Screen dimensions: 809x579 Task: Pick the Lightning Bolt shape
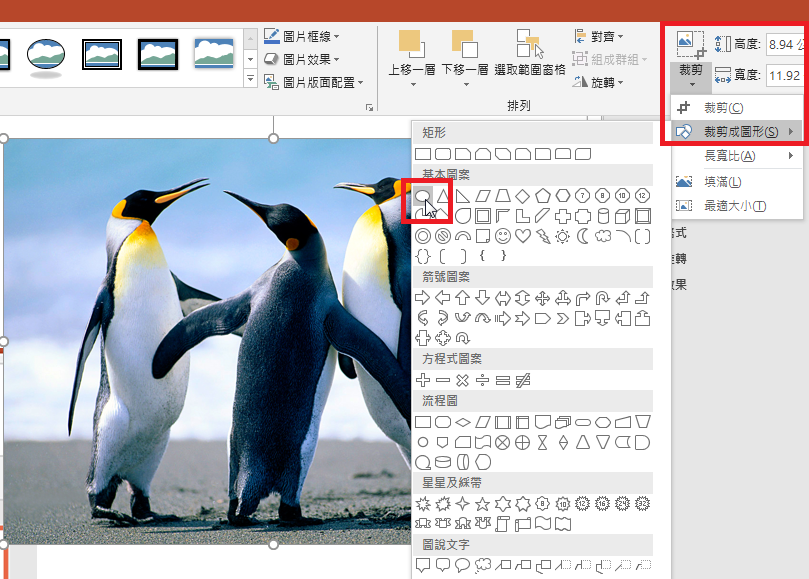(543, 236)
